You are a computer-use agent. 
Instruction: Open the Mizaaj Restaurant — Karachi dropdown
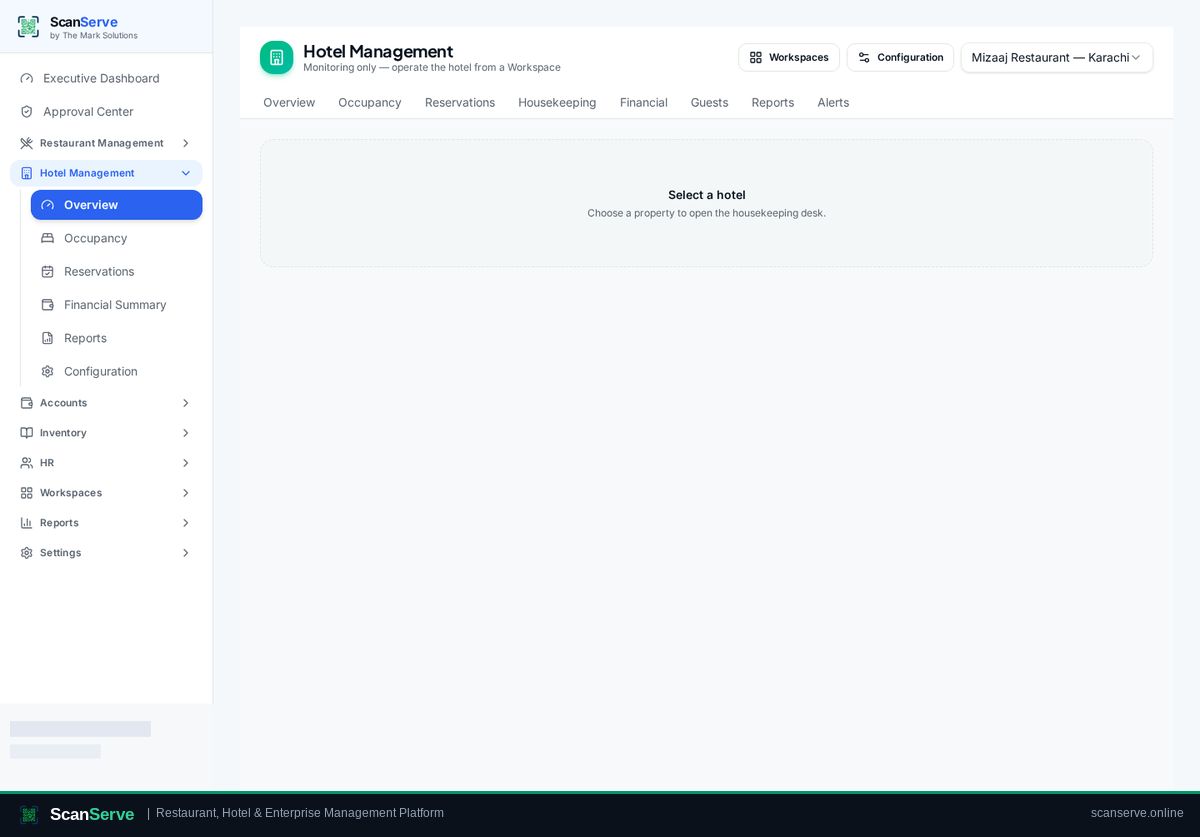click(x=1056, y=57)
